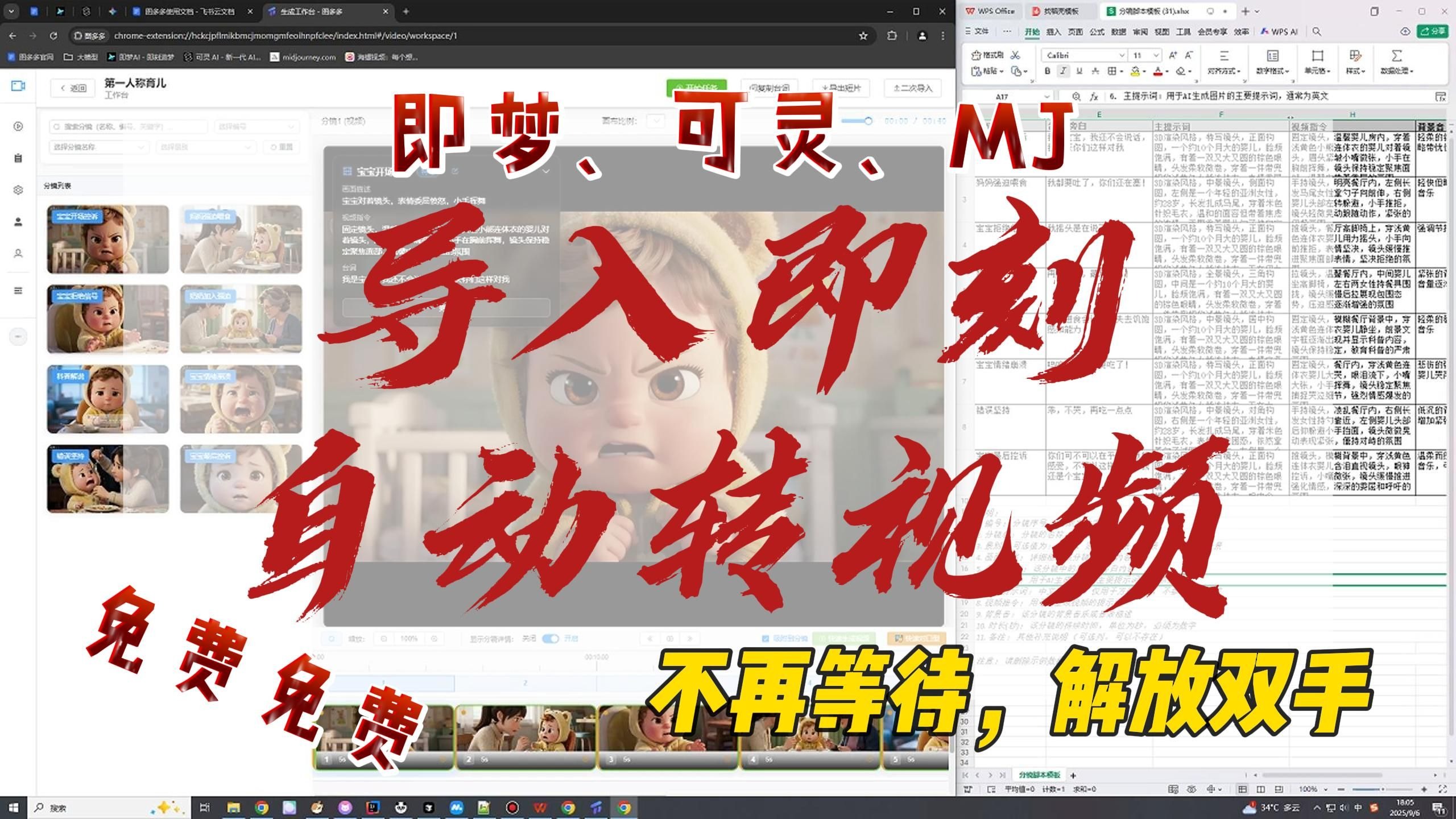Toggle the 显示分镜详情 switch
Viewport: 1456px width, 819px height.
click(550, 639)
